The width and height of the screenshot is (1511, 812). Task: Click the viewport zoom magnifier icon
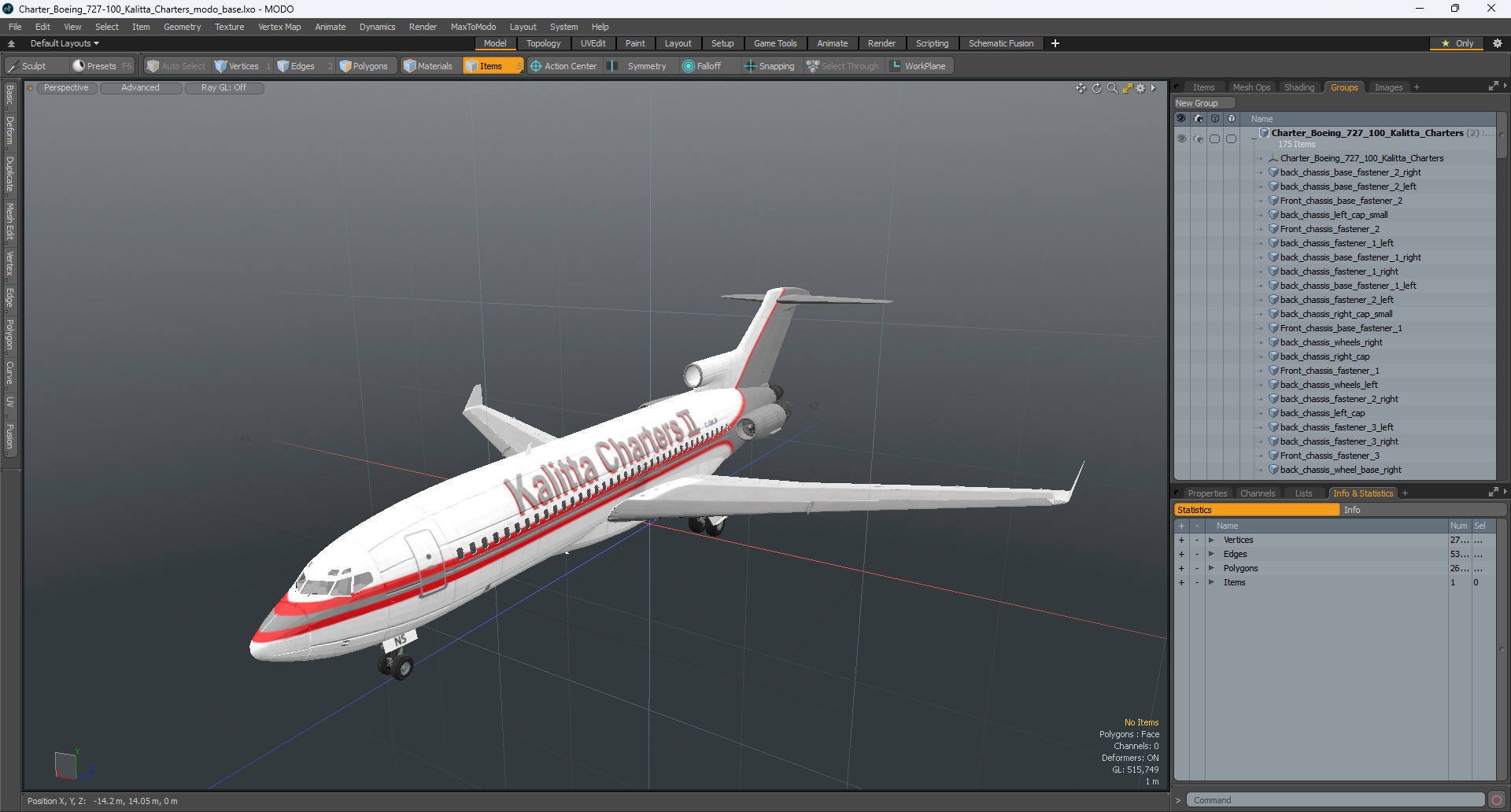point(1112,88)
